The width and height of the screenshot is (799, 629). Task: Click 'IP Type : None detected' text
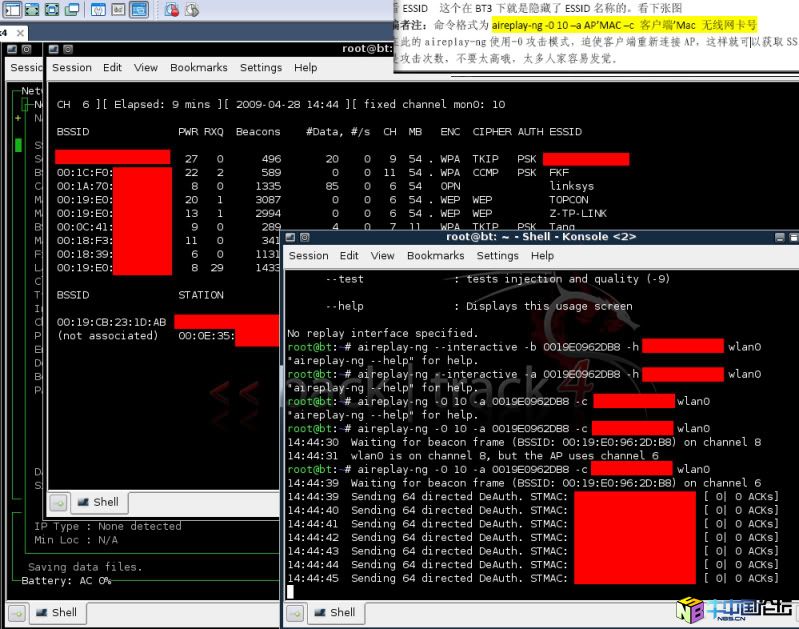point(108,526)
